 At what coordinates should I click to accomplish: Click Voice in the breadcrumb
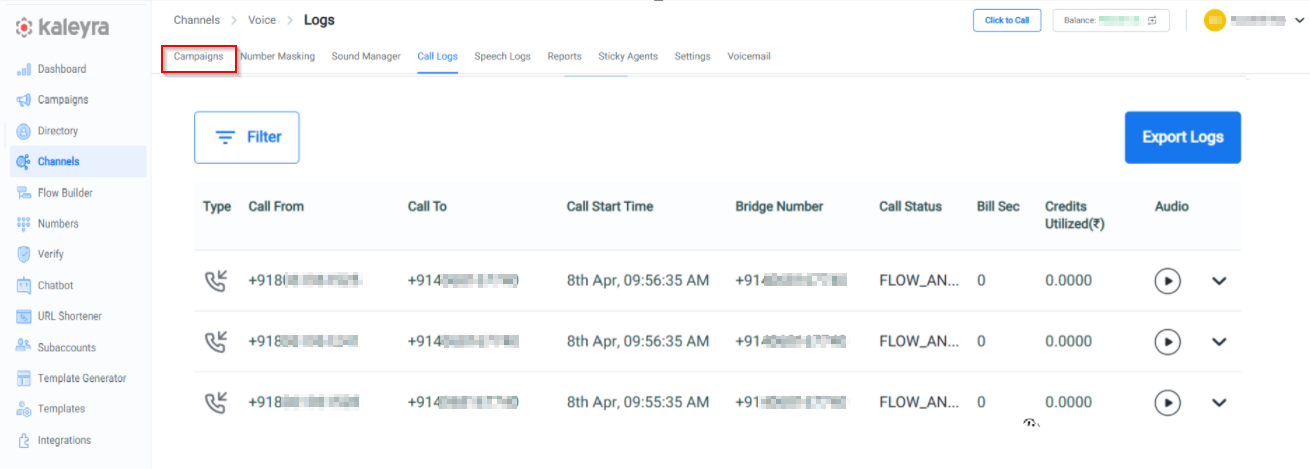pos(262,20)
